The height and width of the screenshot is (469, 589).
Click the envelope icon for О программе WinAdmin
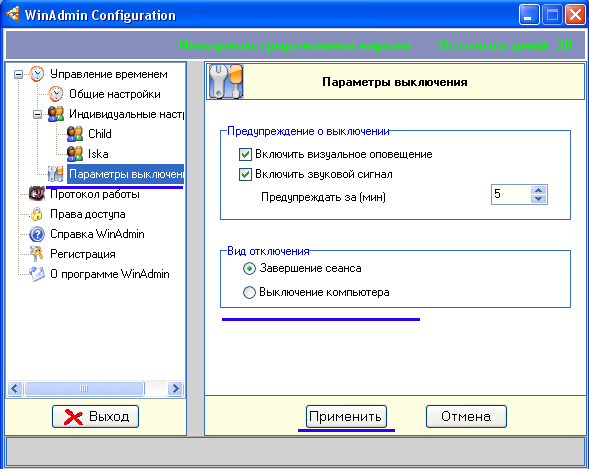pyautogui.click(x=37, y=274)
